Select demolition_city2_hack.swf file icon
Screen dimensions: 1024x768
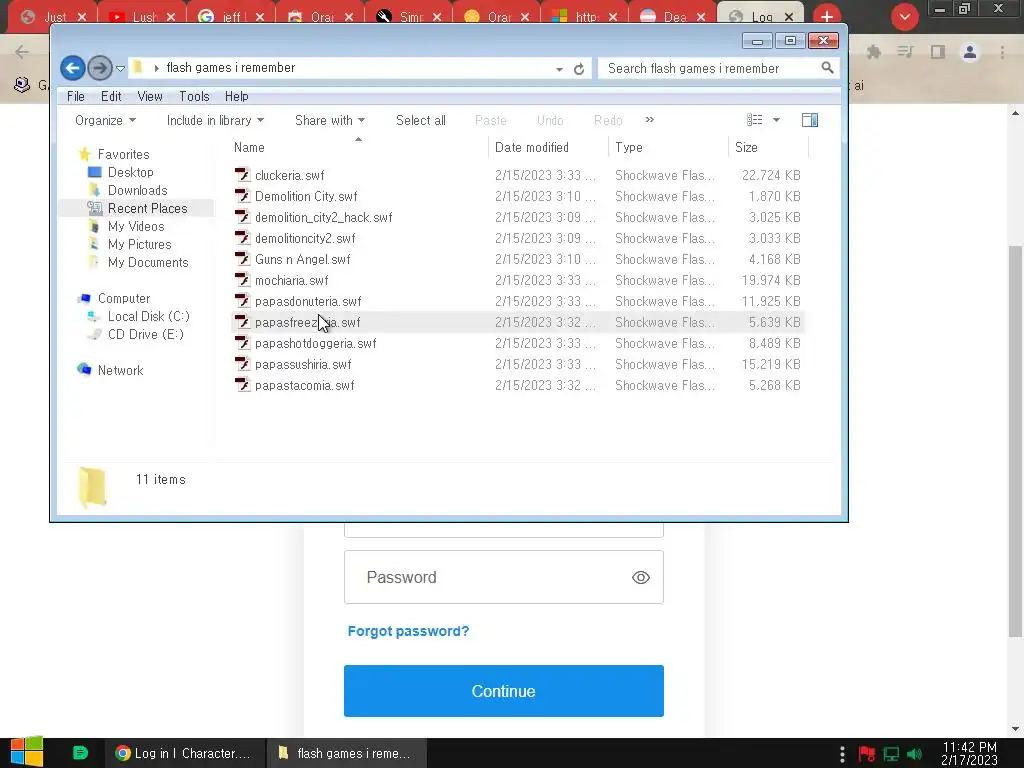[242, 217]
